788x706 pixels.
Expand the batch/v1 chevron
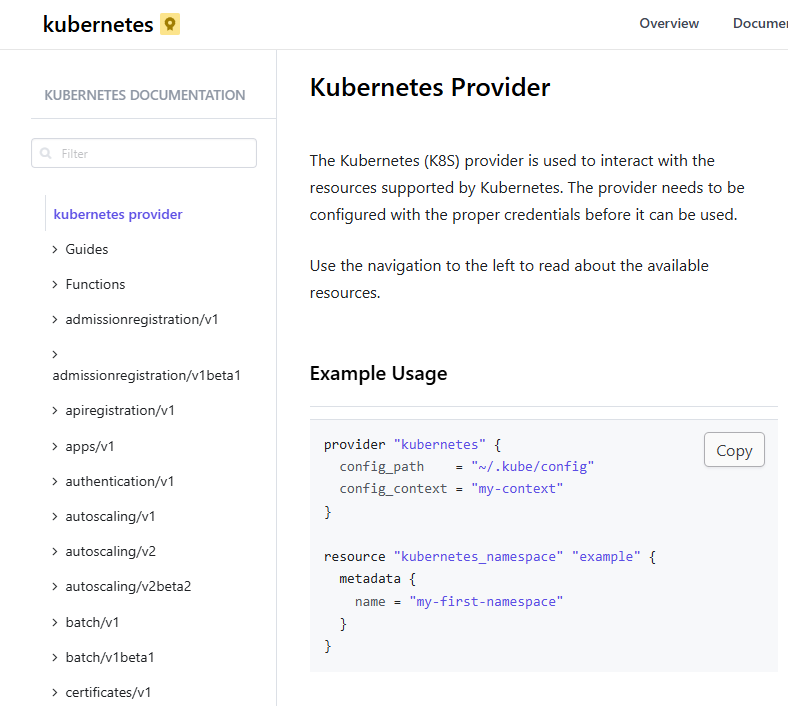(x=55, y=623)
